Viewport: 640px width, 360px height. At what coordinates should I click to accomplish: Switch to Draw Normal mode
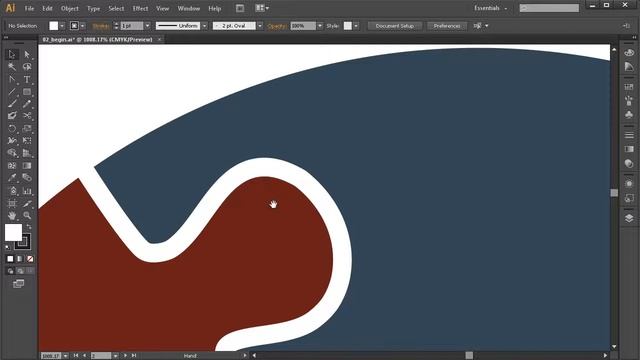pos(10,271)
